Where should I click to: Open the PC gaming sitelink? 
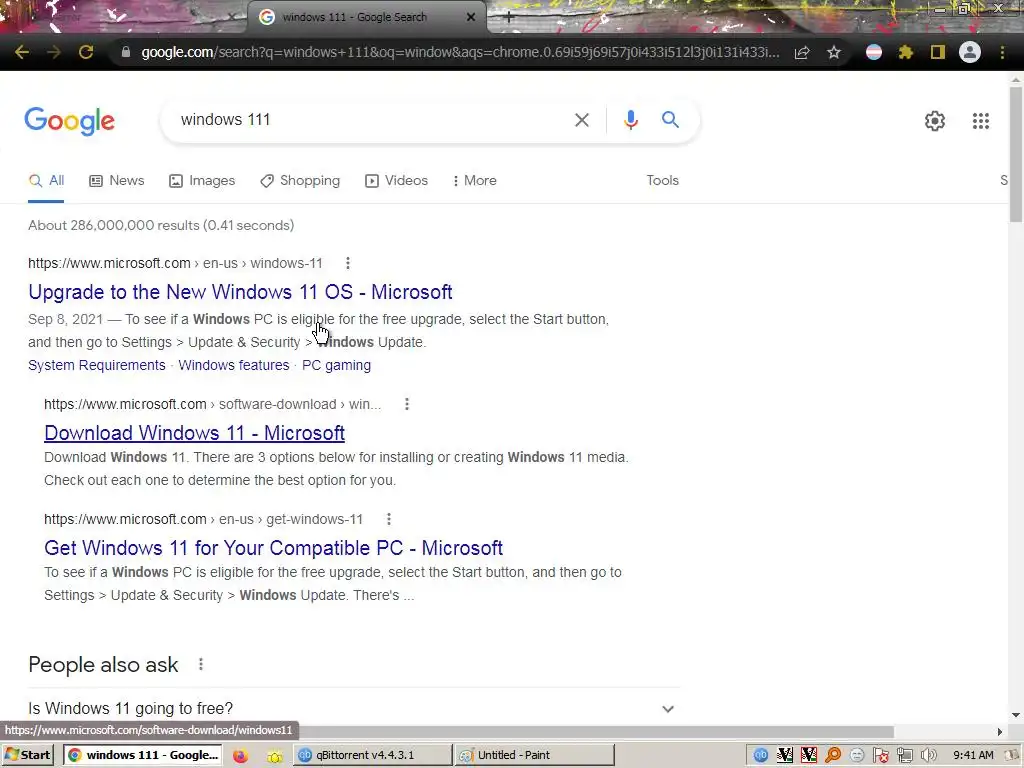(336, 365)
